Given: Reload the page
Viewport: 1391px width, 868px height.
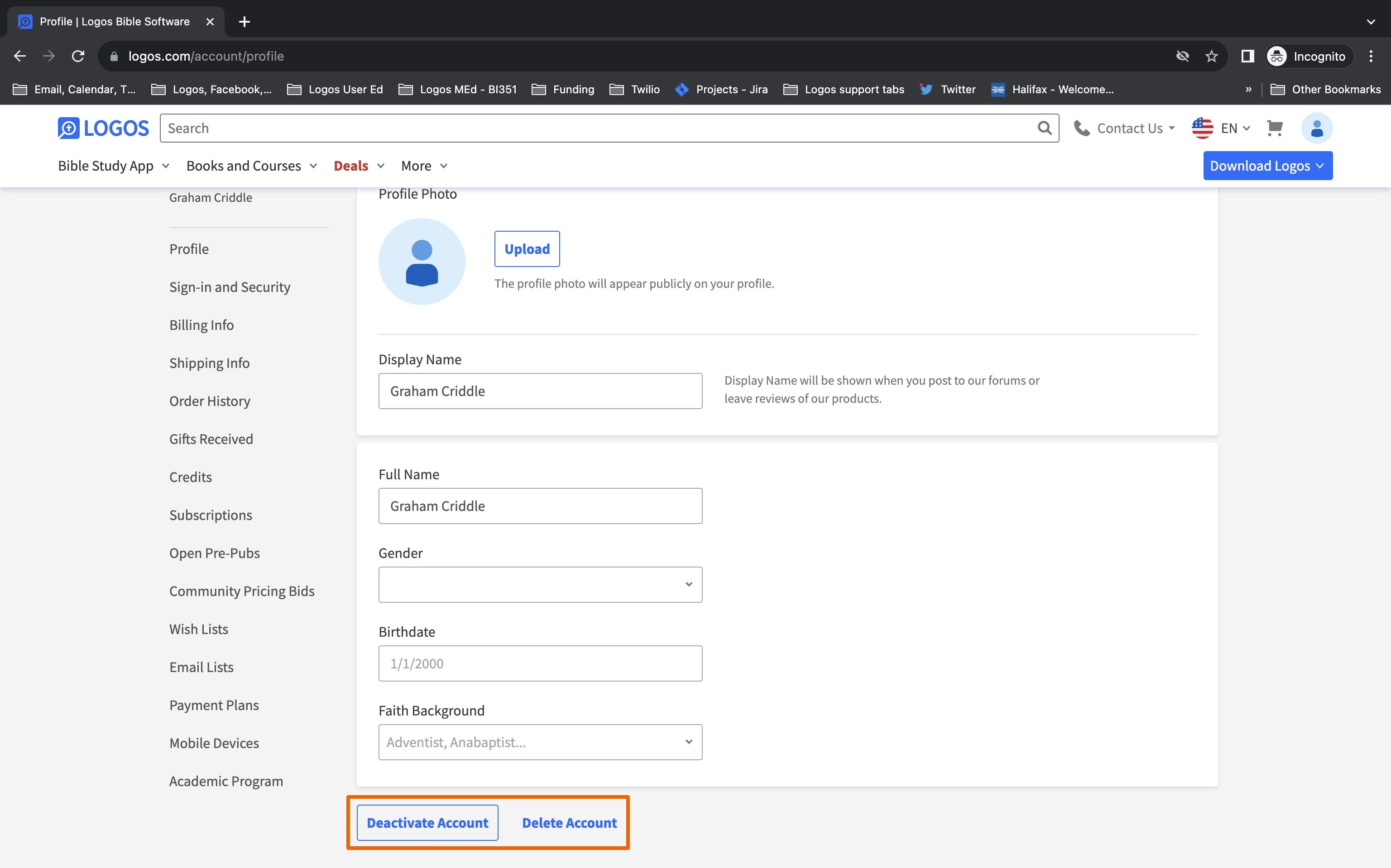Looking at the screenshot, I should (x=78, y=56).
